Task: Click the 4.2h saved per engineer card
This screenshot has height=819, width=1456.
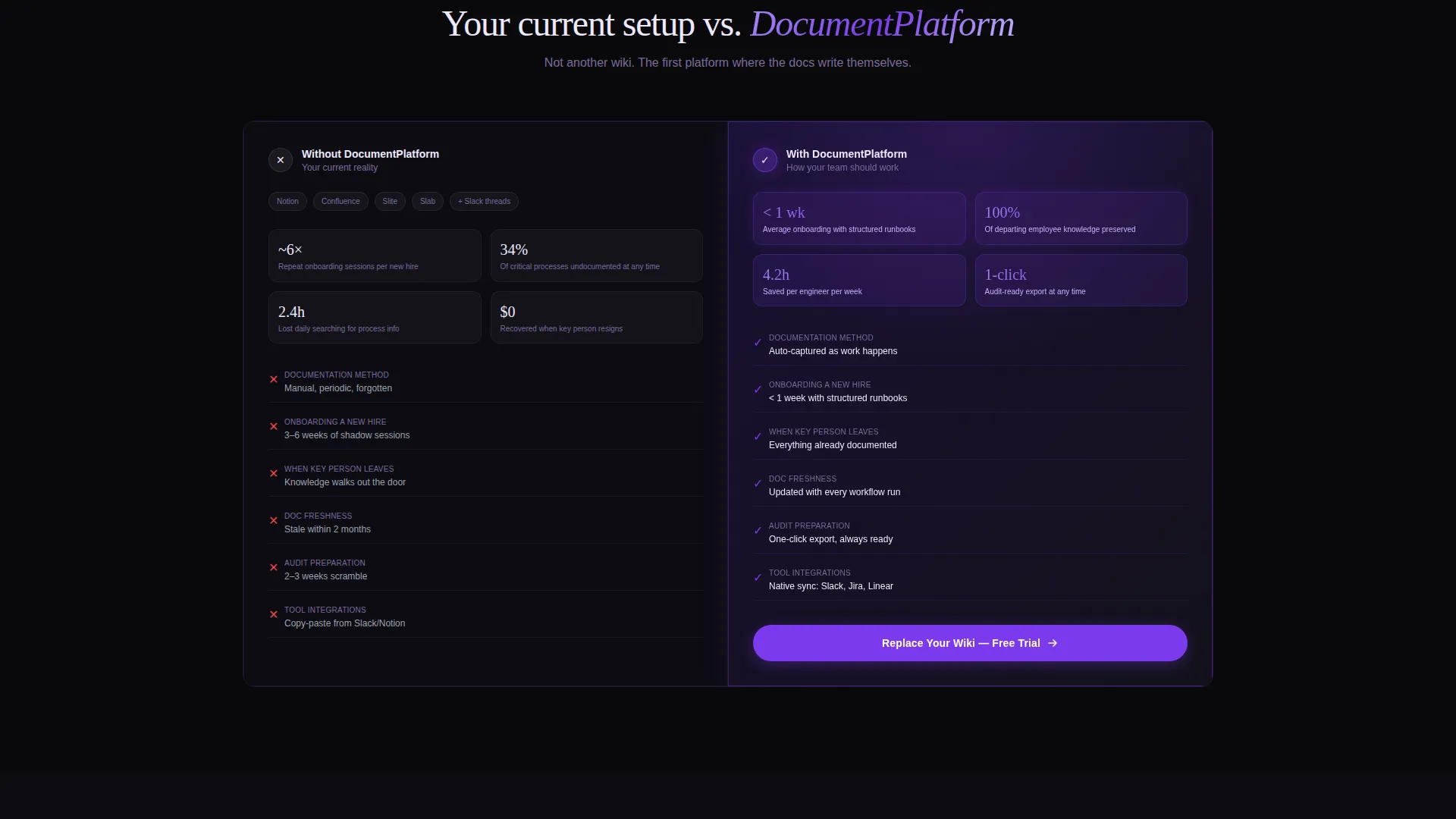Action: 859,281
